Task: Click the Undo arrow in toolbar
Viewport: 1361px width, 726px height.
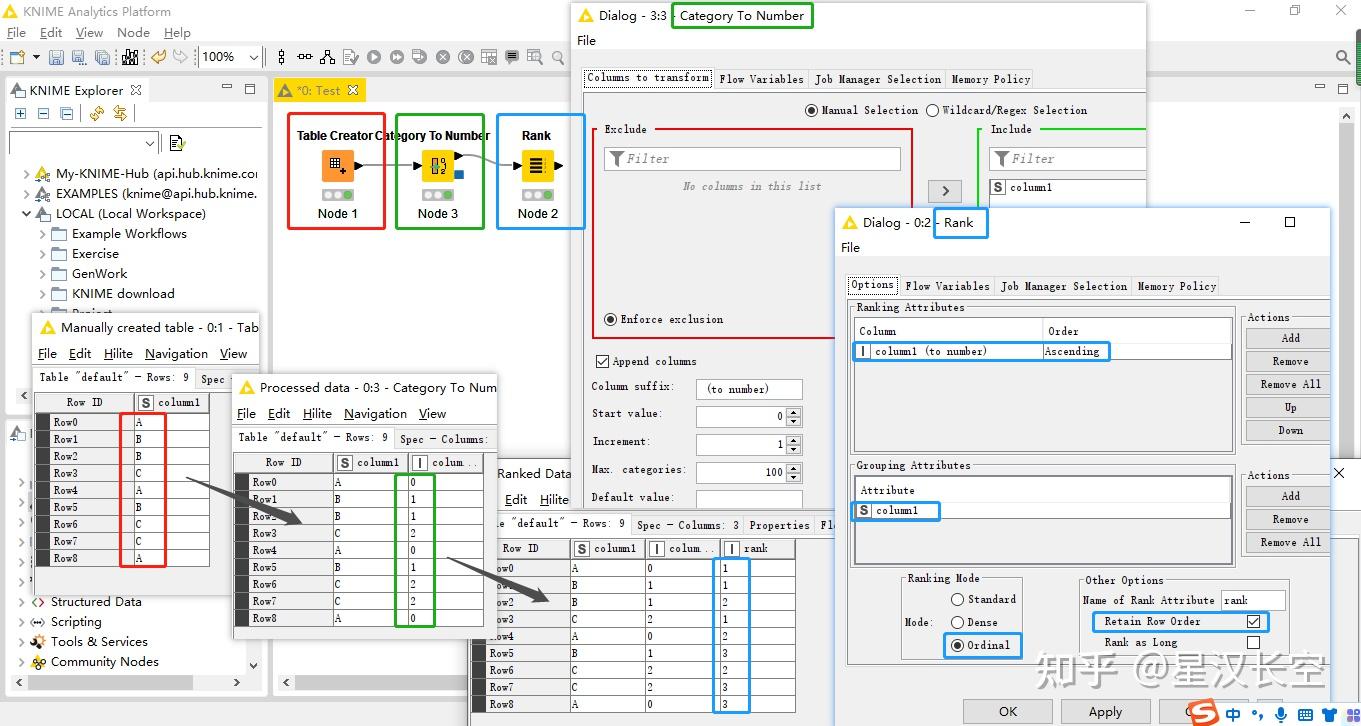Action: [158, 58]
